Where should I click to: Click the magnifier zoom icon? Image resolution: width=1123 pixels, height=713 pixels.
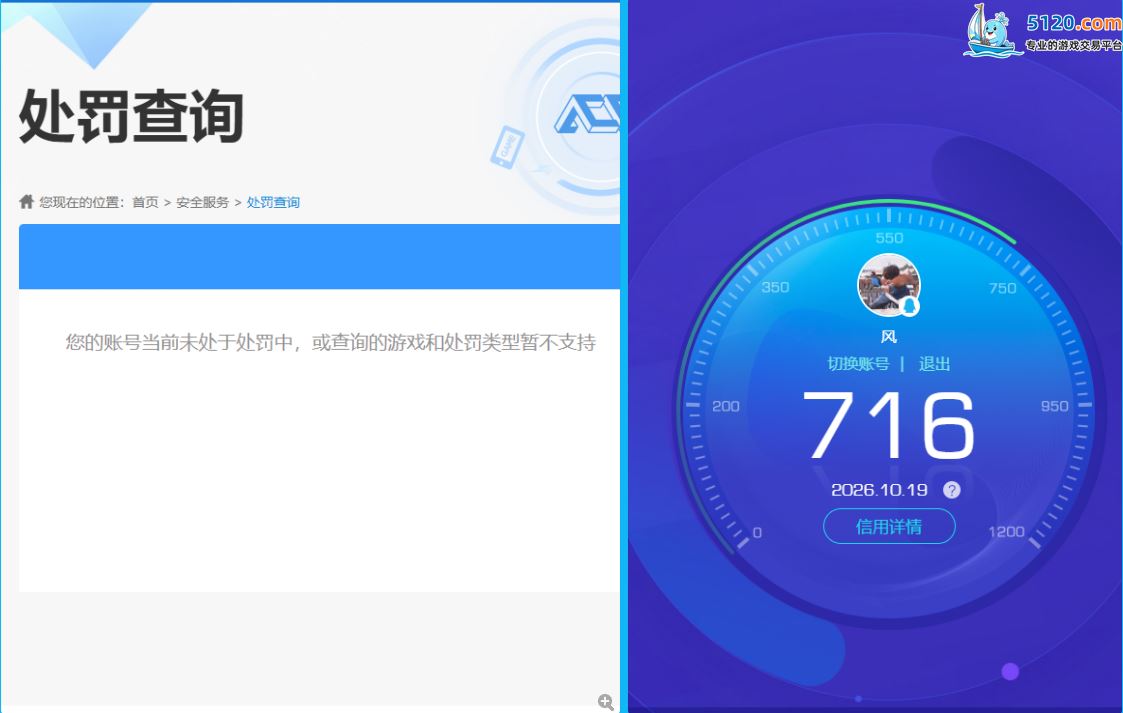click(x=606, y=702)
